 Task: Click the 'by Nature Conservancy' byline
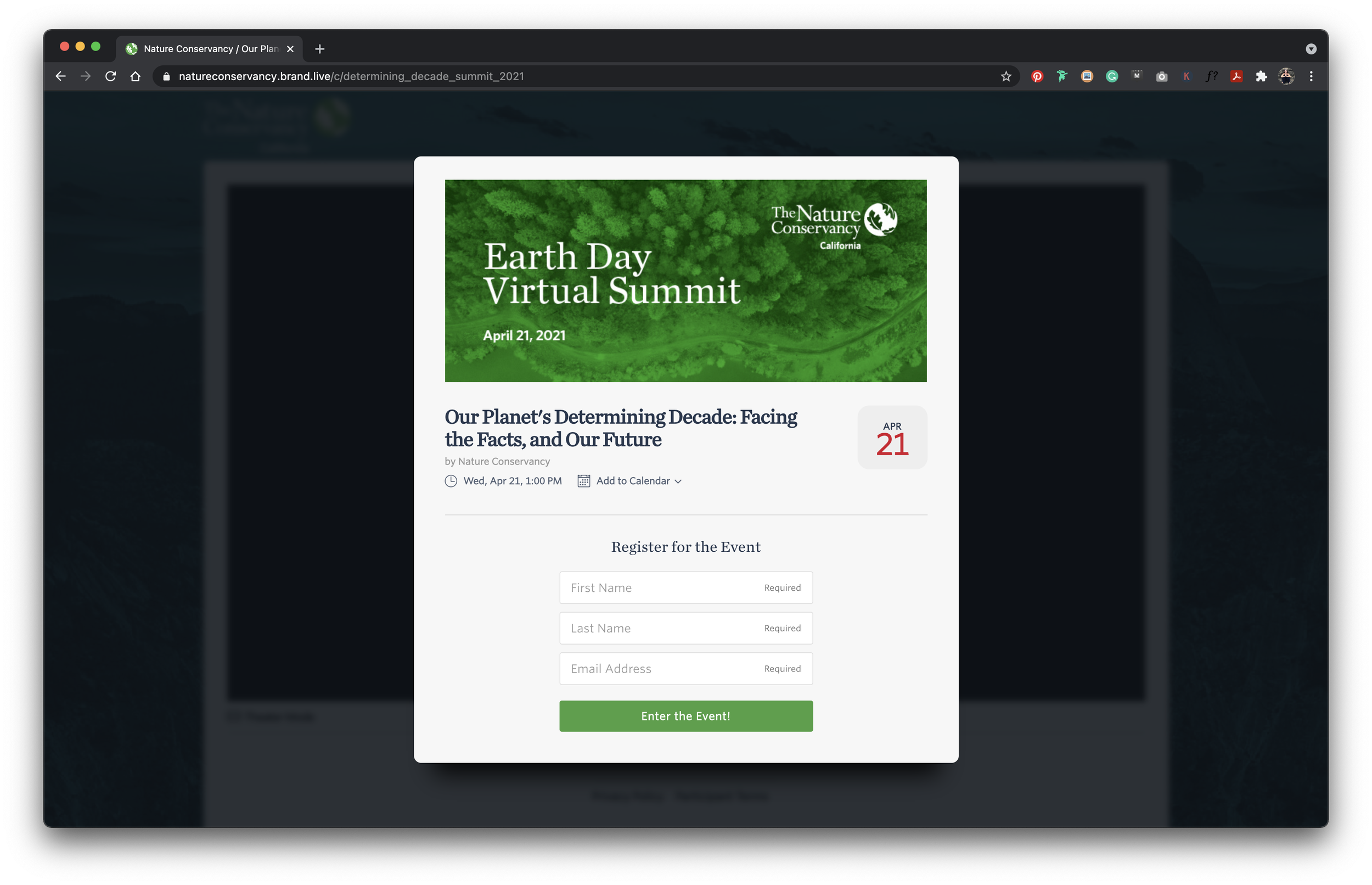coord(497,462)
